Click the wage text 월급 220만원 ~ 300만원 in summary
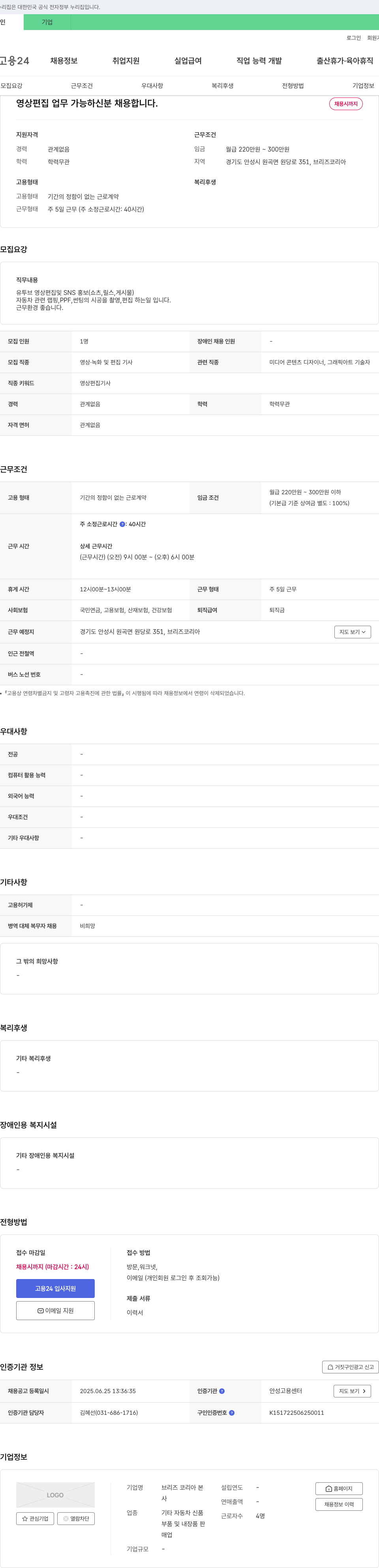The image size is (379, 1568). click(x=257, y=149)
